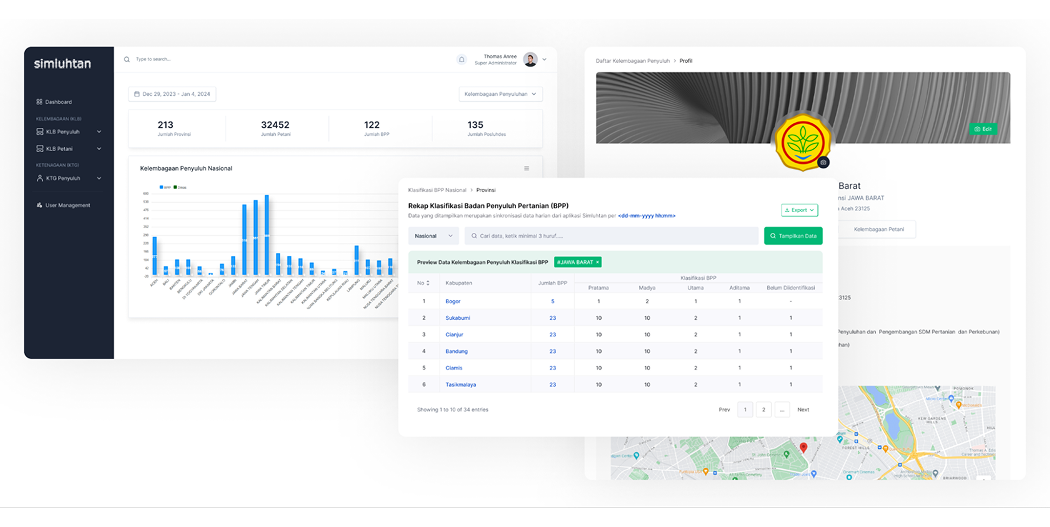Click the 32452 Jumlah Petani stat
The image size is (1050, 527).
(x=275, y=129)
